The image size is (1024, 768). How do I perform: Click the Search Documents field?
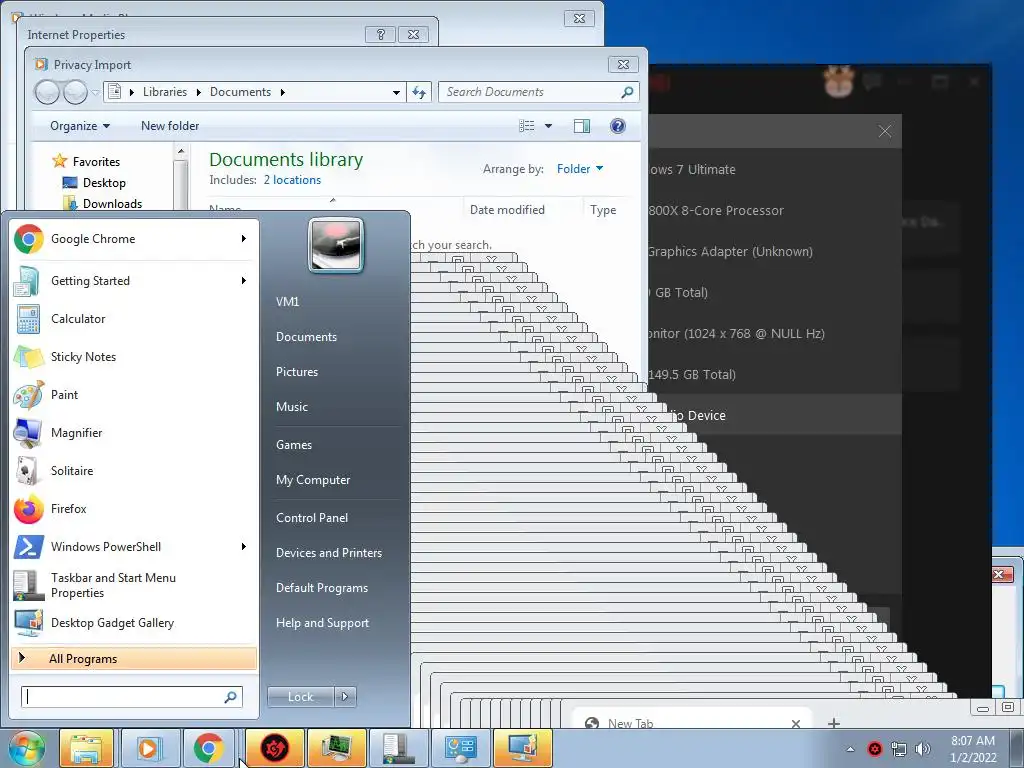(x=539, y=92)
